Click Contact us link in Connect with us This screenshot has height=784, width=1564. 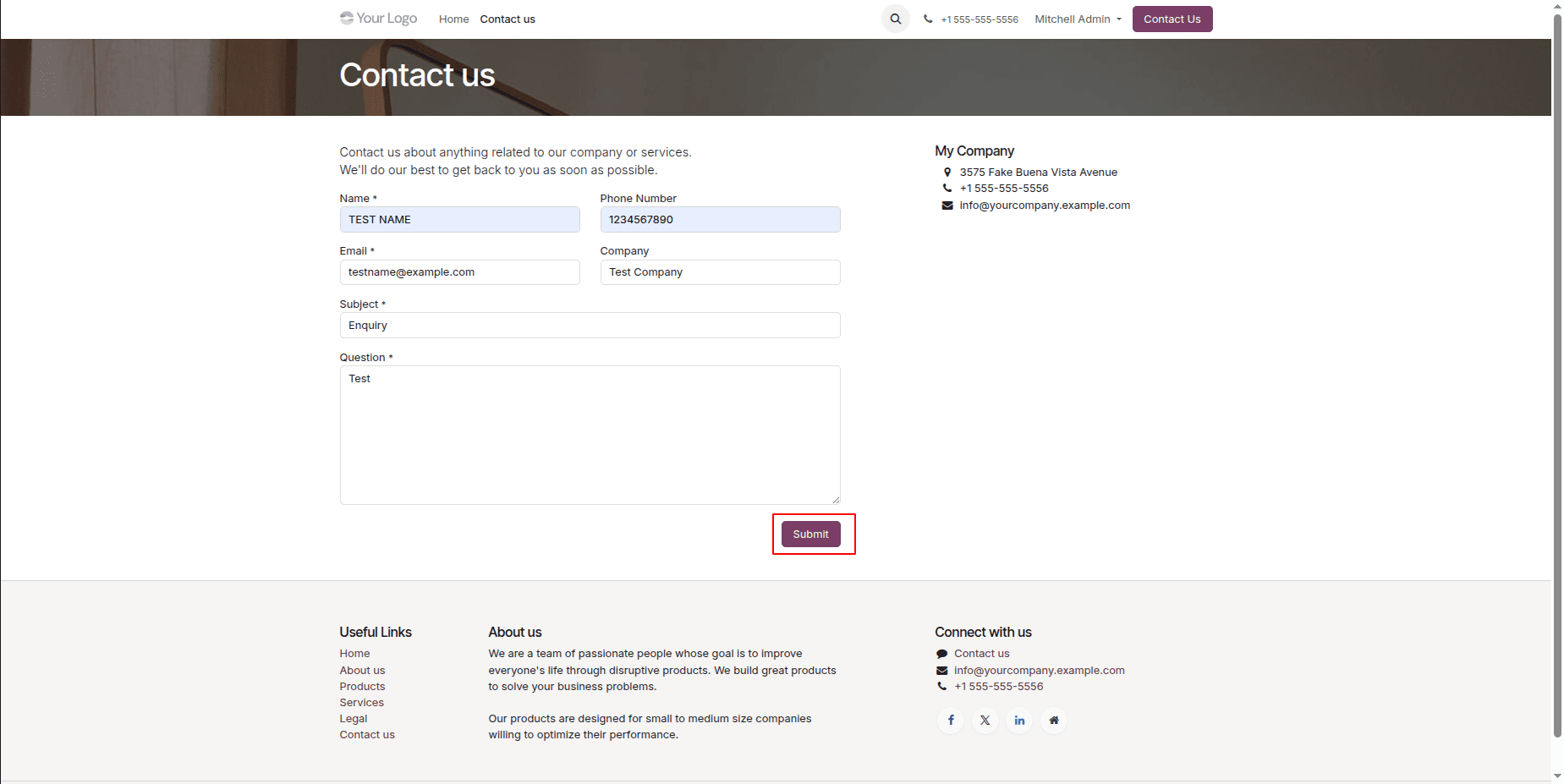click(981, 654)
